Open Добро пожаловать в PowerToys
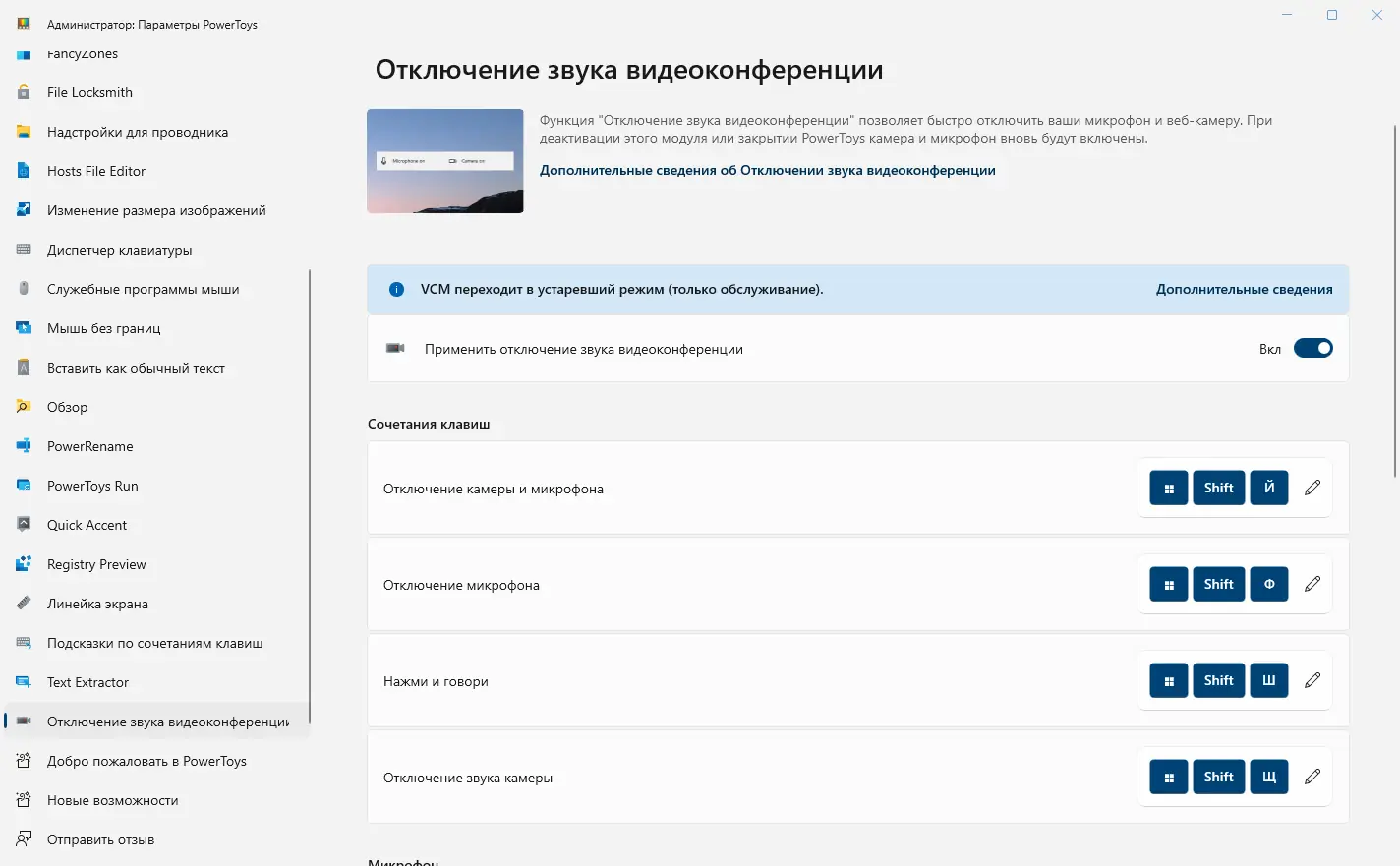 point(157,761)
